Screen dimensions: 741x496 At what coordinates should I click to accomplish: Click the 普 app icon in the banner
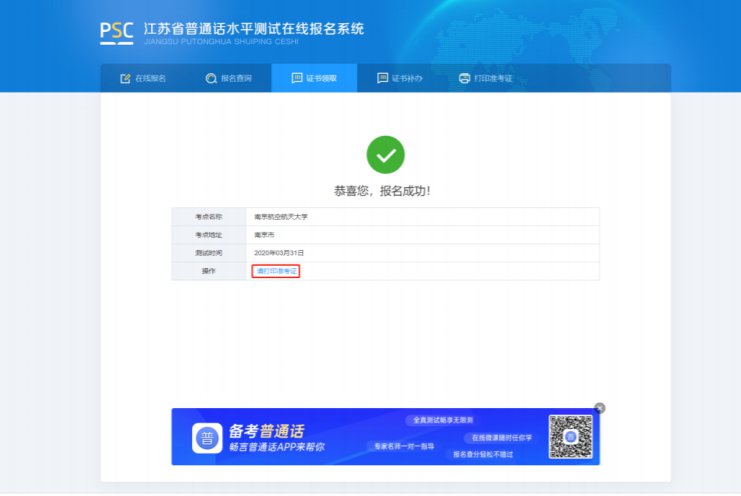click(x=207, y=438)
